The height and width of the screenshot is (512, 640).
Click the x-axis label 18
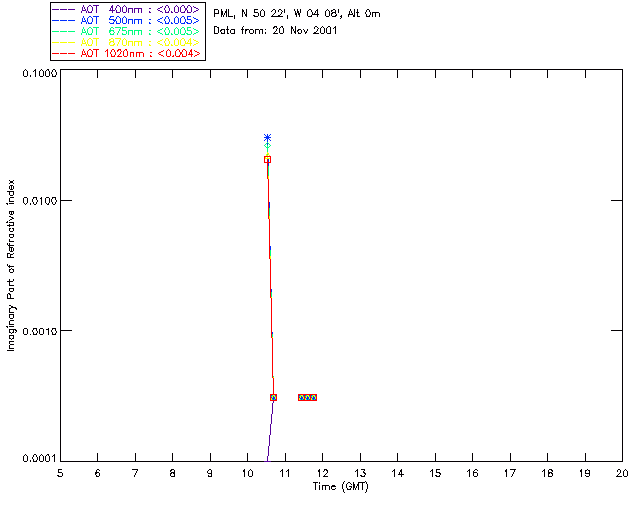547,474
